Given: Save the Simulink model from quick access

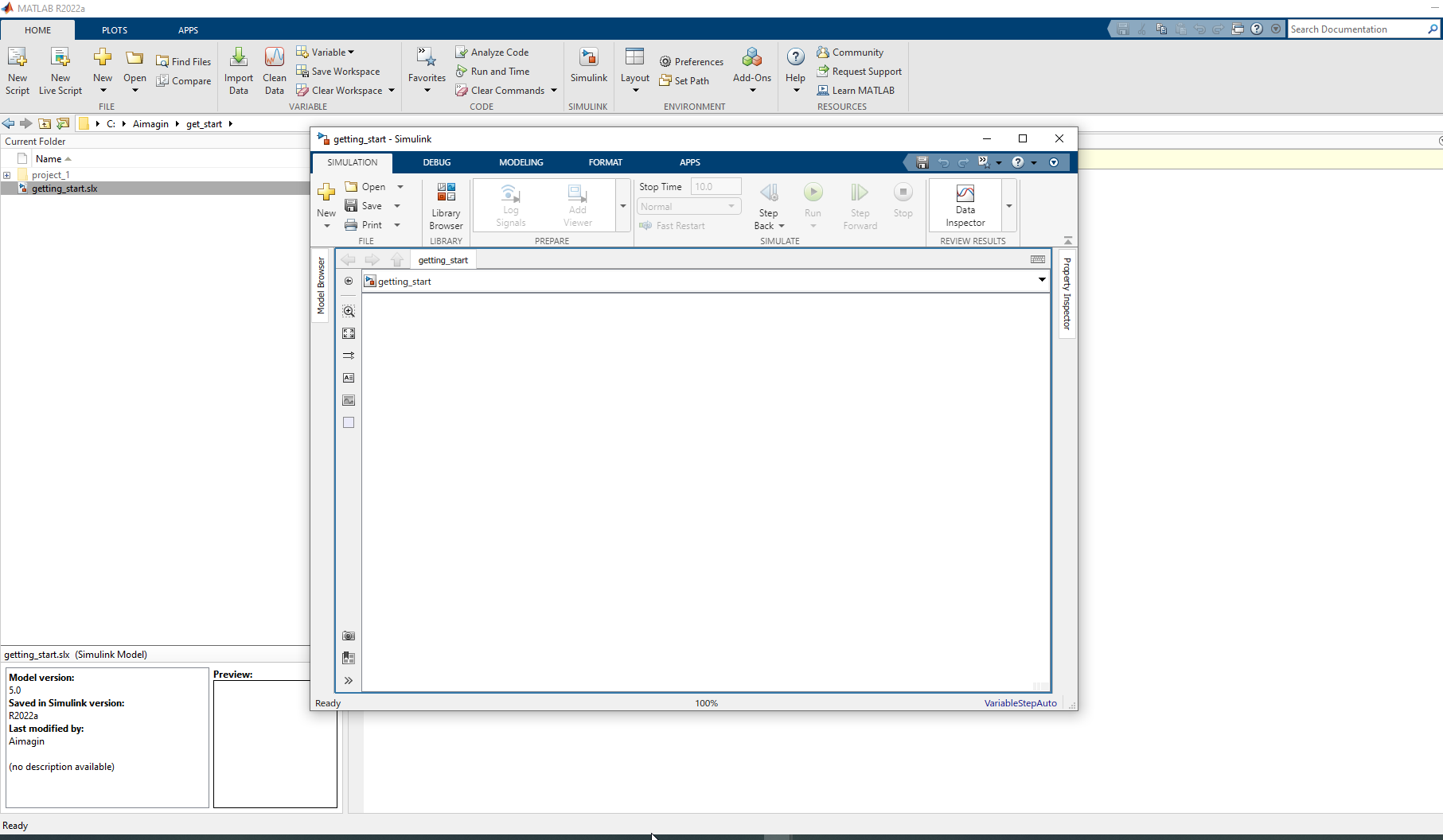Looking at the screenshot, I should [x=922, y=162].
